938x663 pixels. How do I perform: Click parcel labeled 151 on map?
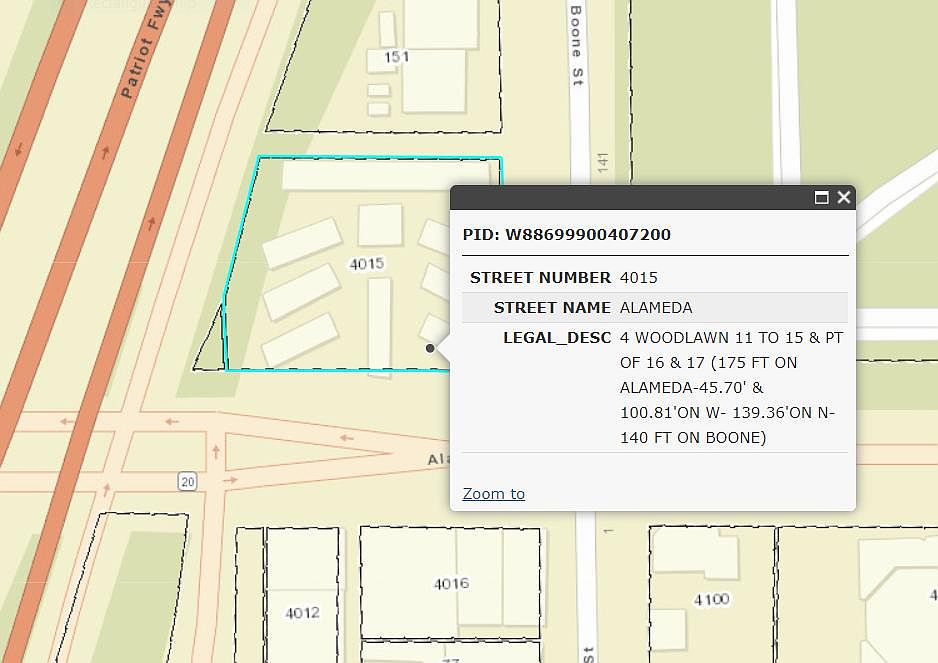coord(396,57)
